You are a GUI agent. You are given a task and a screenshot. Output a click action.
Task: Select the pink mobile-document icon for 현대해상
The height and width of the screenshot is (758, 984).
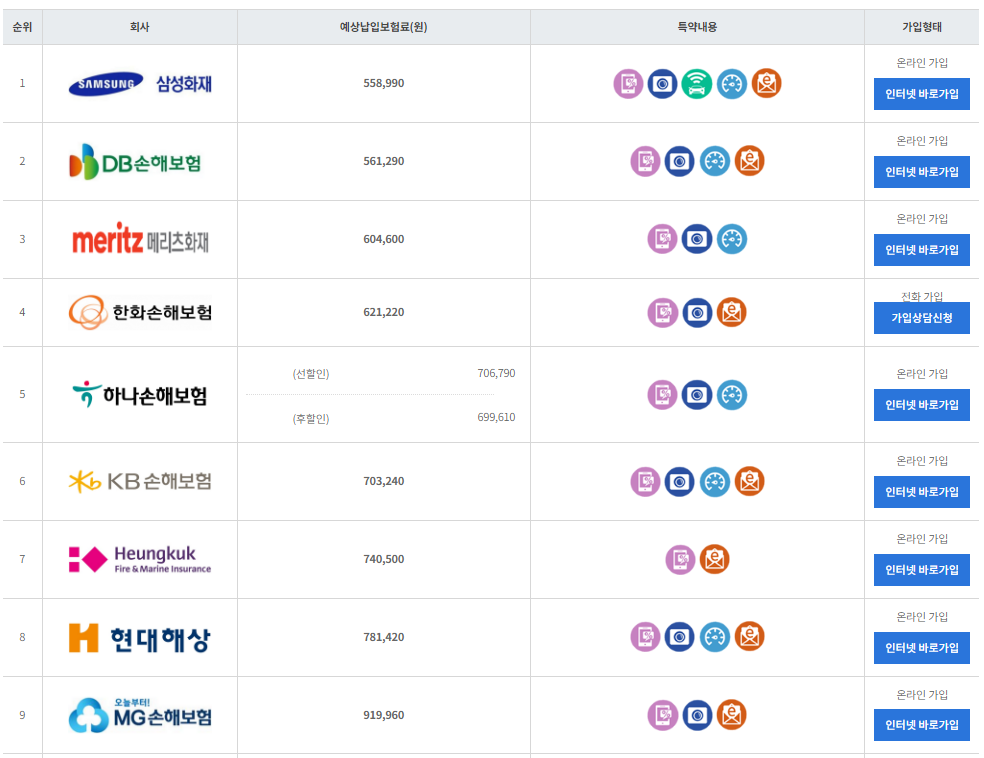(x=646, y=637)
